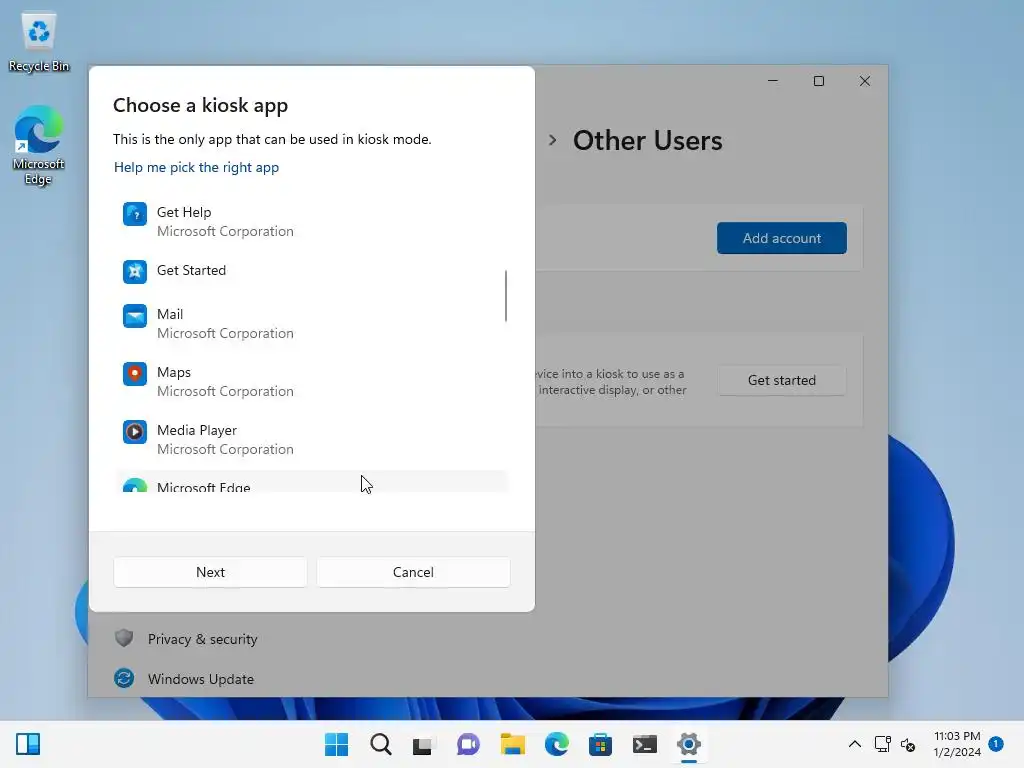Open the Chat taskbar icon
Image resolution: width=1024 pixels, height=768 pixels.
click(x=468, y=744)
